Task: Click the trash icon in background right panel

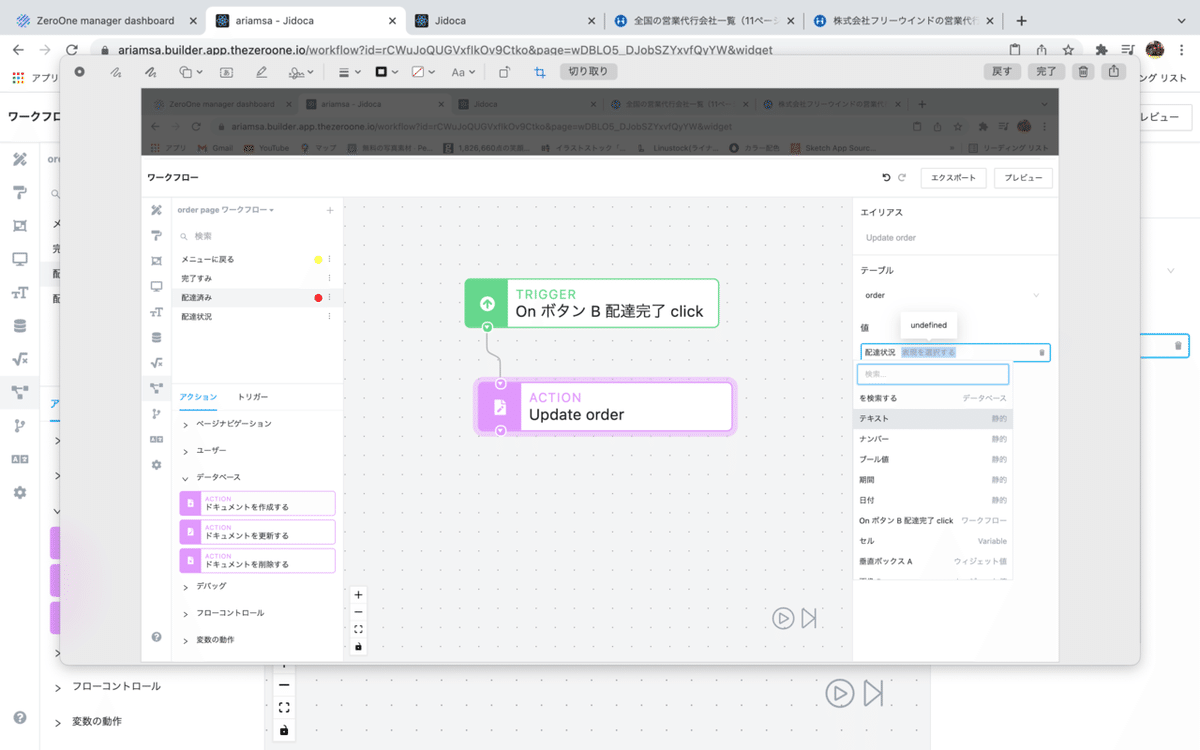Action: click(x=1178, y=346)
